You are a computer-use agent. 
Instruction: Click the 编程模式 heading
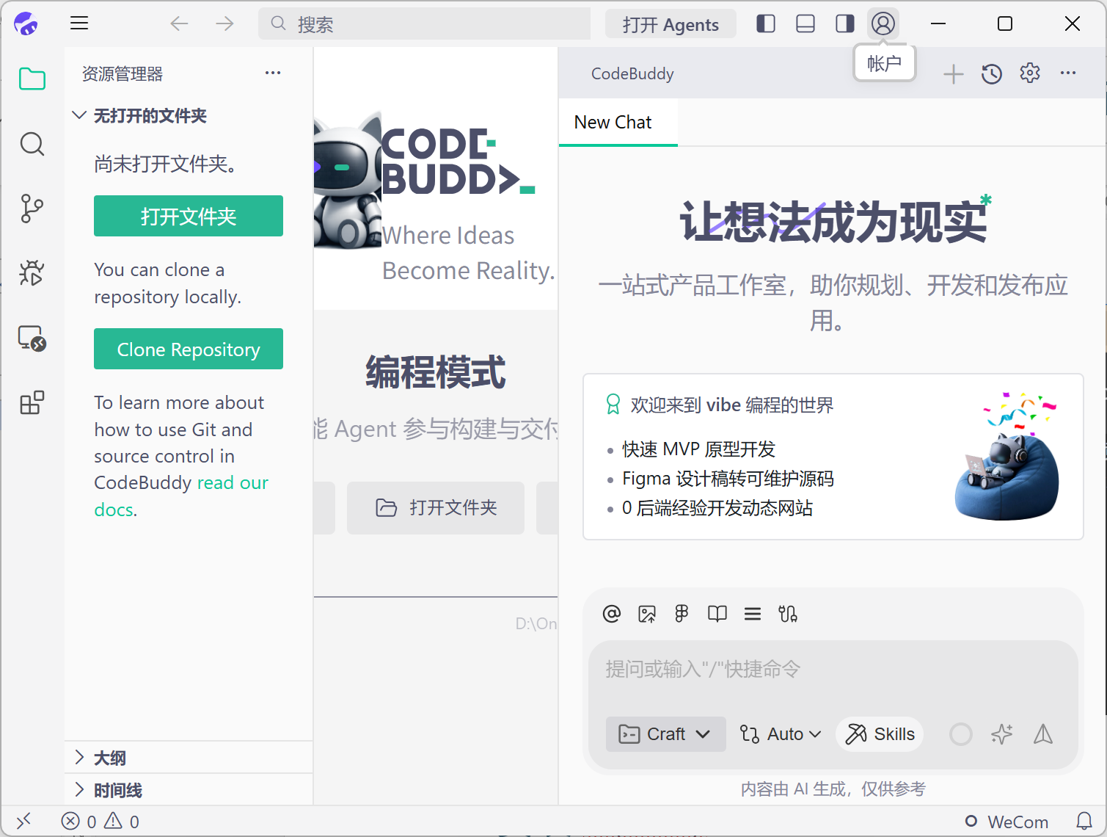436,372
